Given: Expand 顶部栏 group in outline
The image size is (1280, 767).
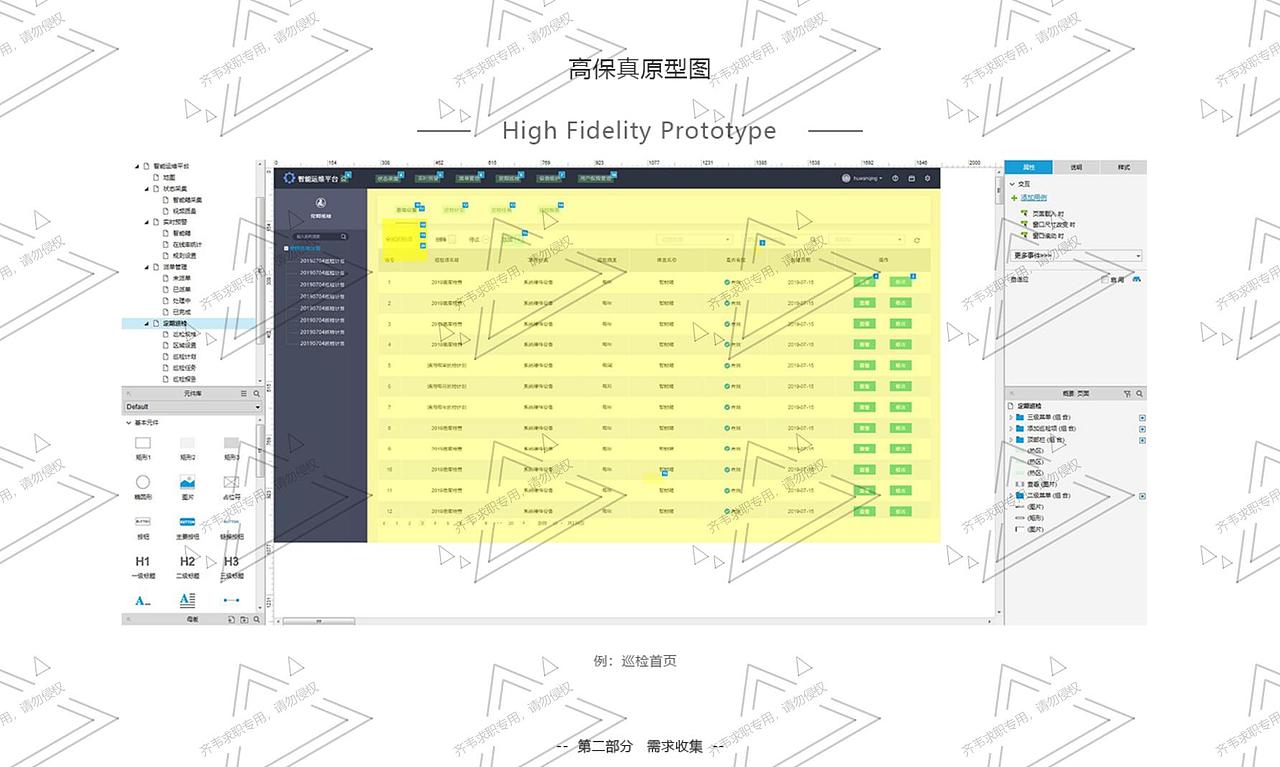Looking at the screenshot, I should (1011, 440).
